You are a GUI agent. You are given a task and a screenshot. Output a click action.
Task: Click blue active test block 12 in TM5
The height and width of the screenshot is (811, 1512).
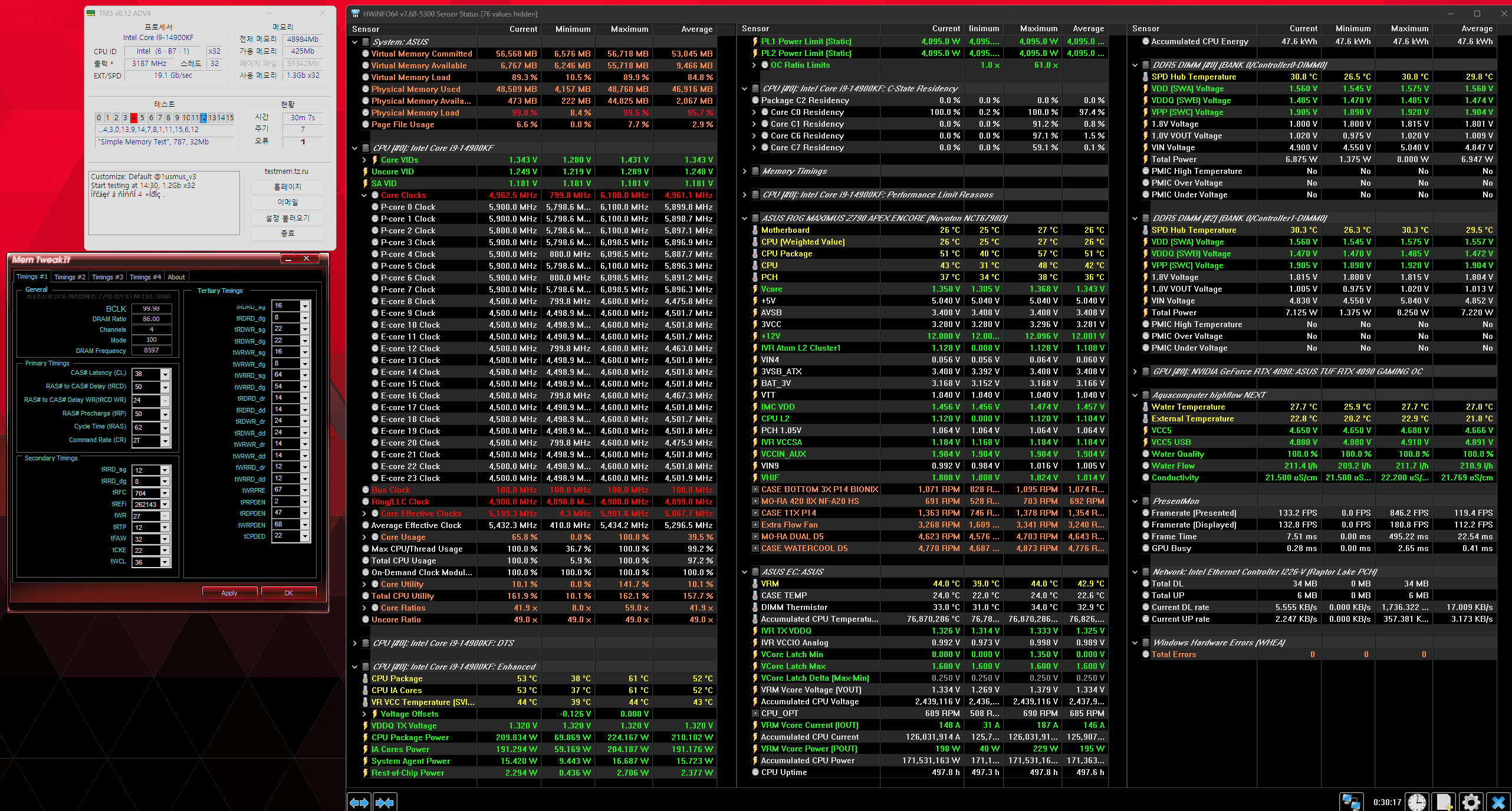203,118
